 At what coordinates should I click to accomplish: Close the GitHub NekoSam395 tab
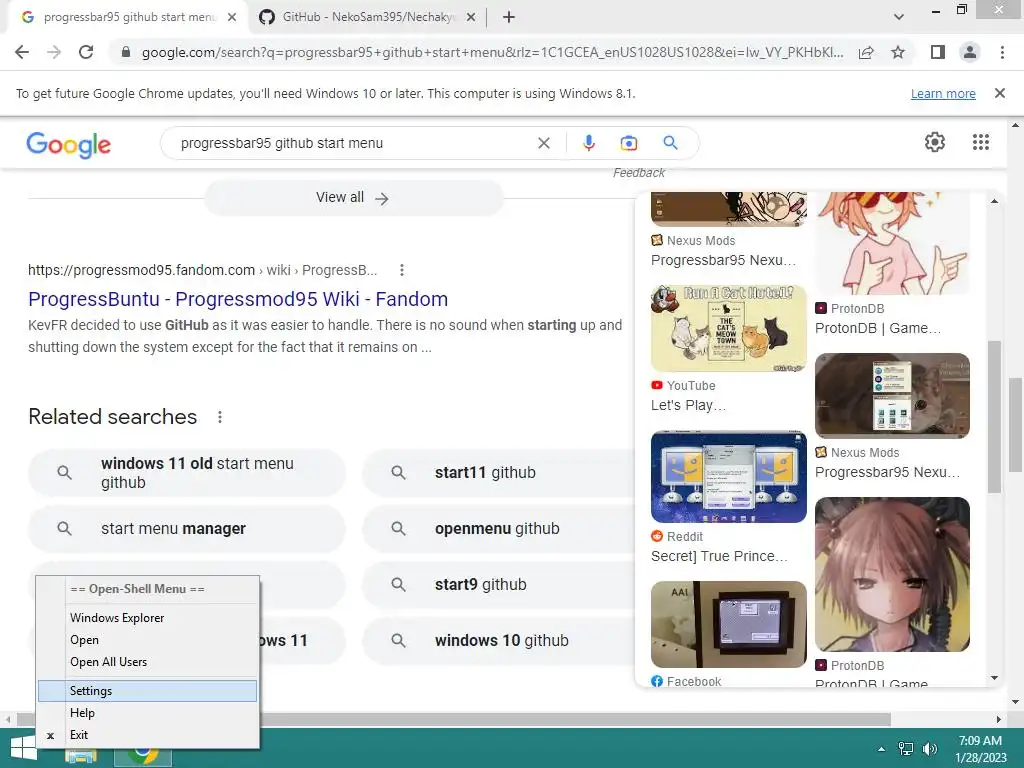point(470,17)
